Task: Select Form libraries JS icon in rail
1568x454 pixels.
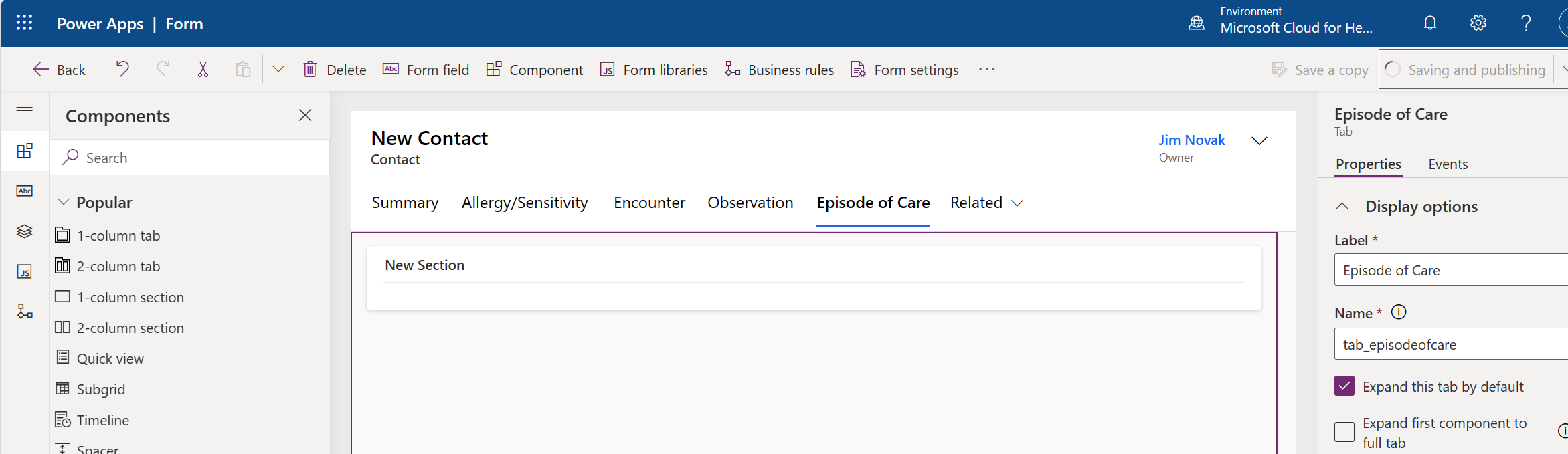Action: (x=25, y=271)
